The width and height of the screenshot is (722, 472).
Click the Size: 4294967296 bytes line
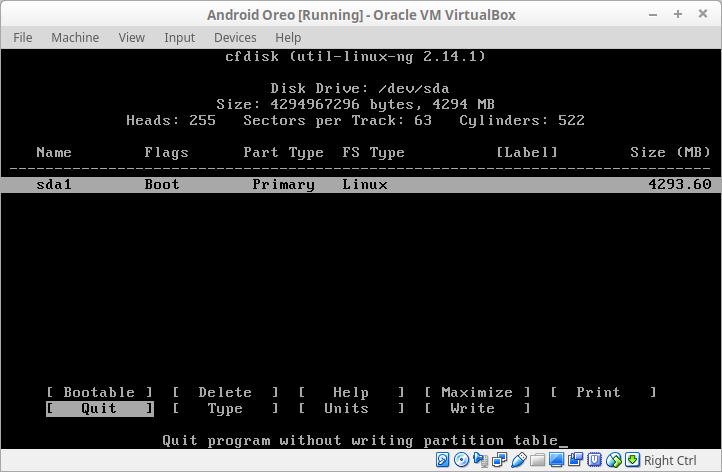[355, 105]
